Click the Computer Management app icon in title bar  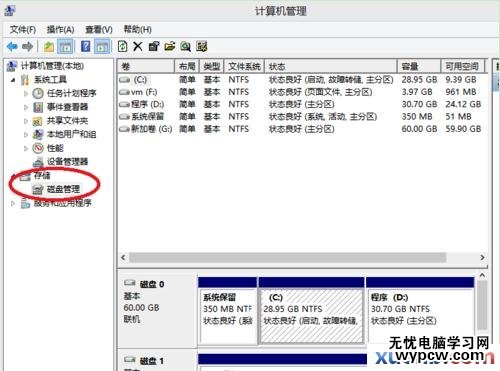9,10
